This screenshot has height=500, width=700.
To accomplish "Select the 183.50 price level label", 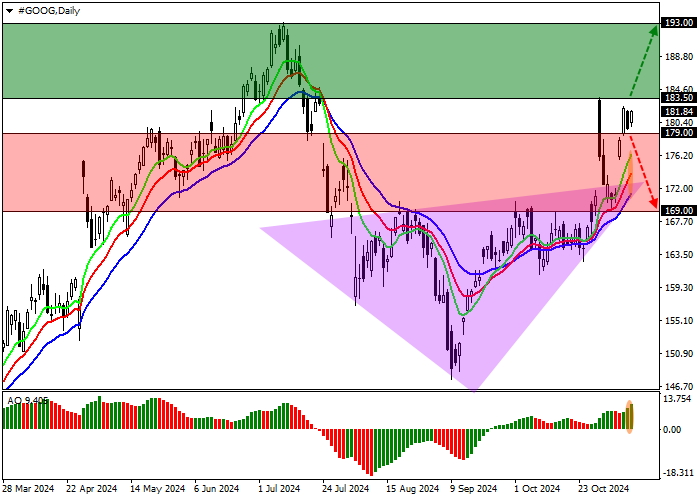I will pos(679,98).
